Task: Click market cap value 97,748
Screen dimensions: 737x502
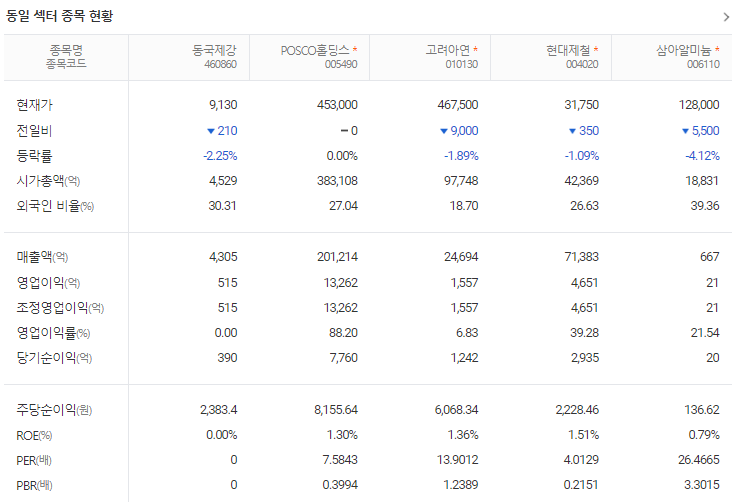Action: (461, 181)
